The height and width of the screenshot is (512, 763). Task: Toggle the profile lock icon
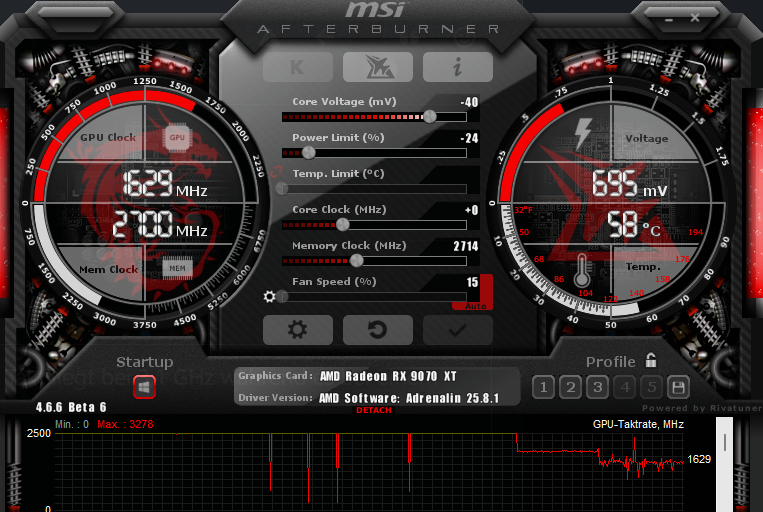(651, 361)
